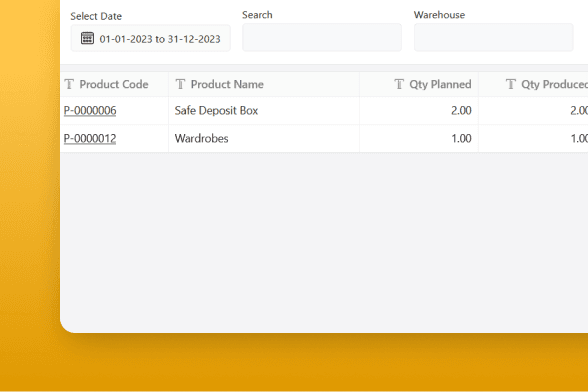588x392 pixels.
Task: Click the calendar icon in date field
Action: click(x=87, y=38)
